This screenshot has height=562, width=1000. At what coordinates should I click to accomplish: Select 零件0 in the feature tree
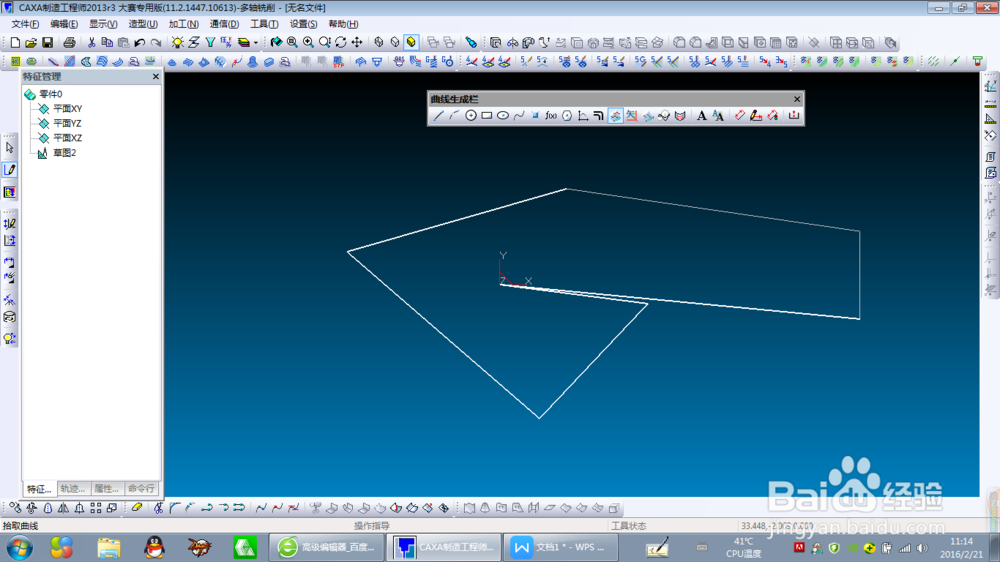pyautogui.click(x=51, y=94)
